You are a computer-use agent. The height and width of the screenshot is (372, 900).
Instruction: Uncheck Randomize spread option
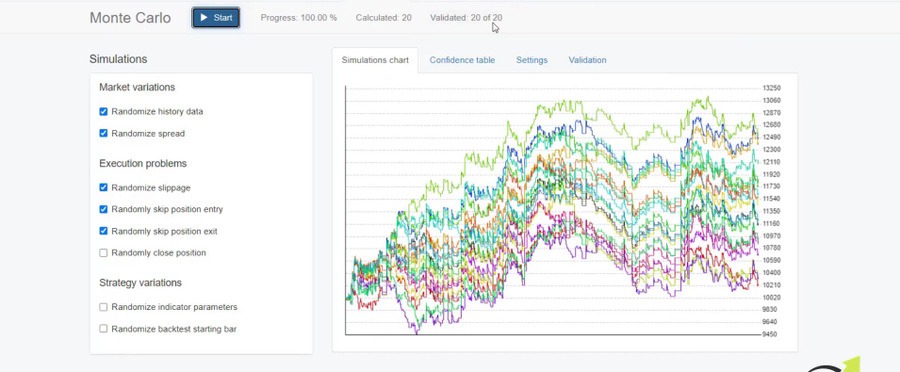point(103,133)
